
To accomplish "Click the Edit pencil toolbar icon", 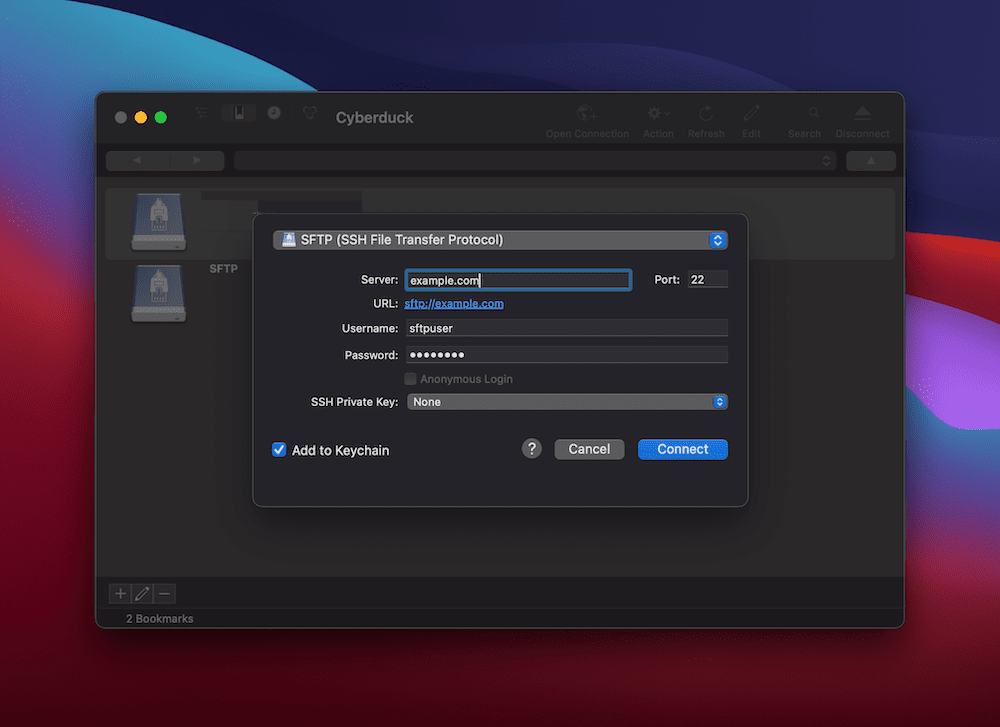I will point(751,114).
